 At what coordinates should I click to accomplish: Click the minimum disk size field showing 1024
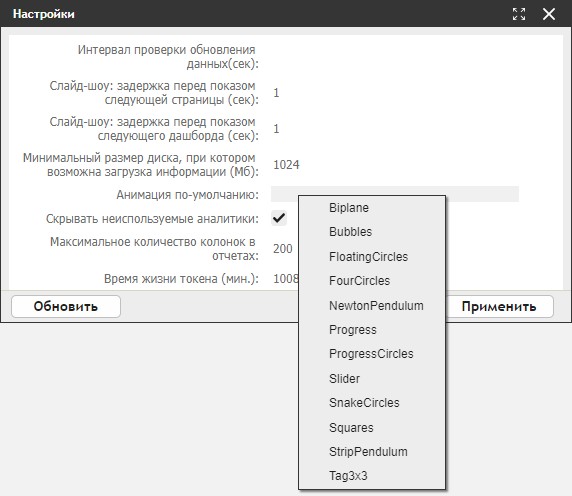[x=395, y=165]
